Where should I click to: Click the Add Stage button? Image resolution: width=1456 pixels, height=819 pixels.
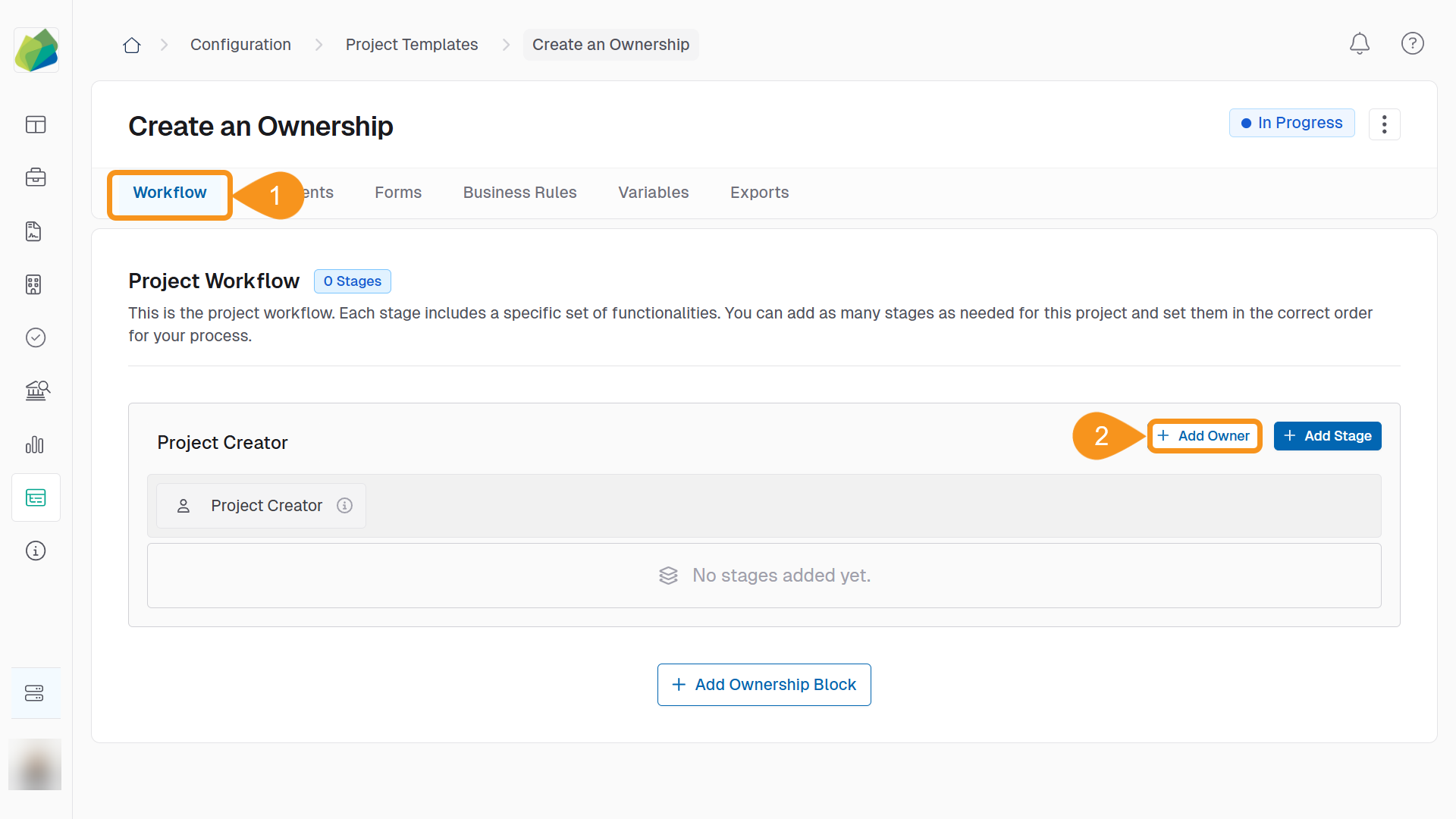[x=1327, y=436]
